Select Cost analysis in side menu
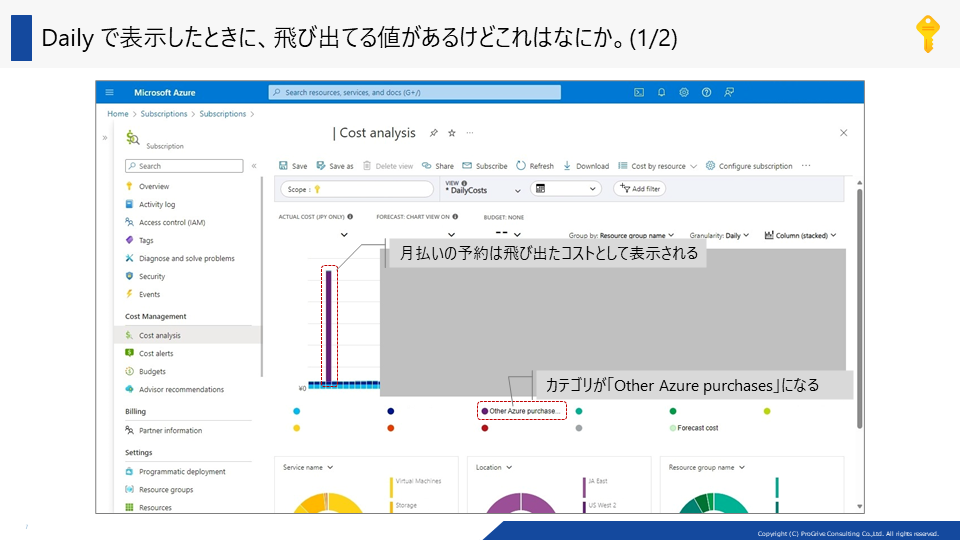Screen dimensions: 960x540 (187, 335)
